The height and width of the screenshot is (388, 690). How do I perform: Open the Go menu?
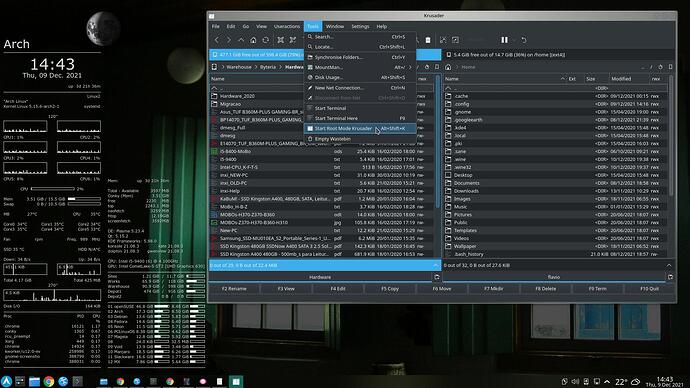pos(246,26)
